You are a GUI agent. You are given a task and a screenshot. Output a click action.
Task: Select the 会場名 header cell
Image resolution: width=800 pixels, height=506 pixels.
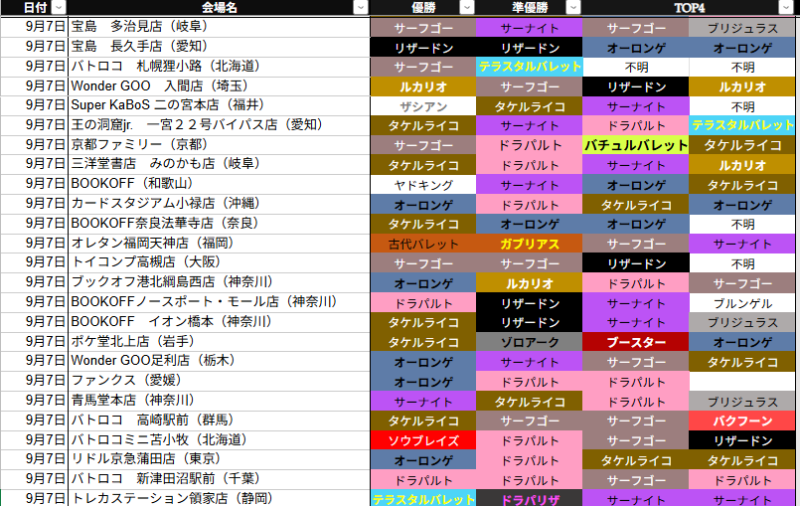tap(219, 7)
